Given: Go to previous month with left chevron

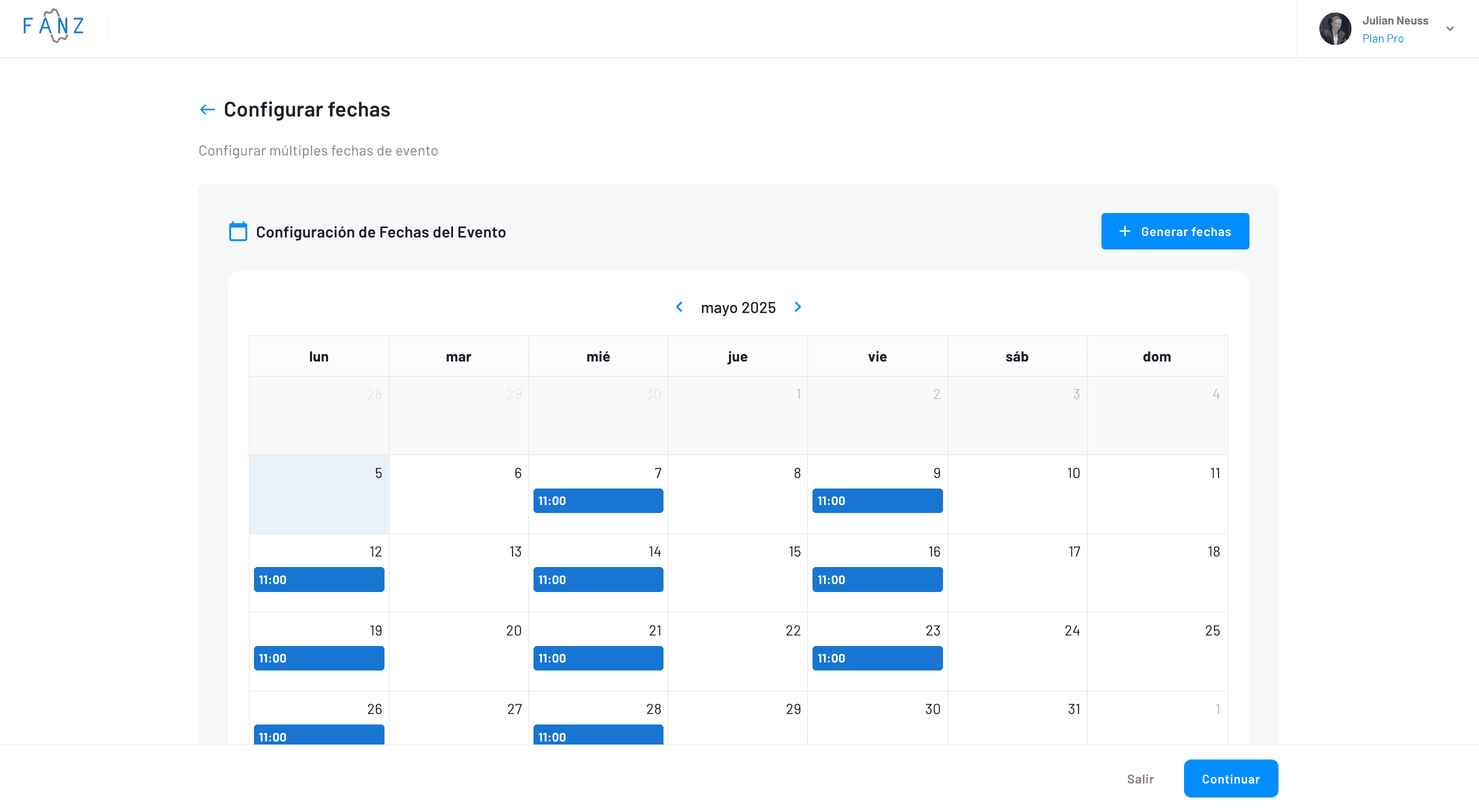Looking at the screenshot, I should tap(679, 307).
